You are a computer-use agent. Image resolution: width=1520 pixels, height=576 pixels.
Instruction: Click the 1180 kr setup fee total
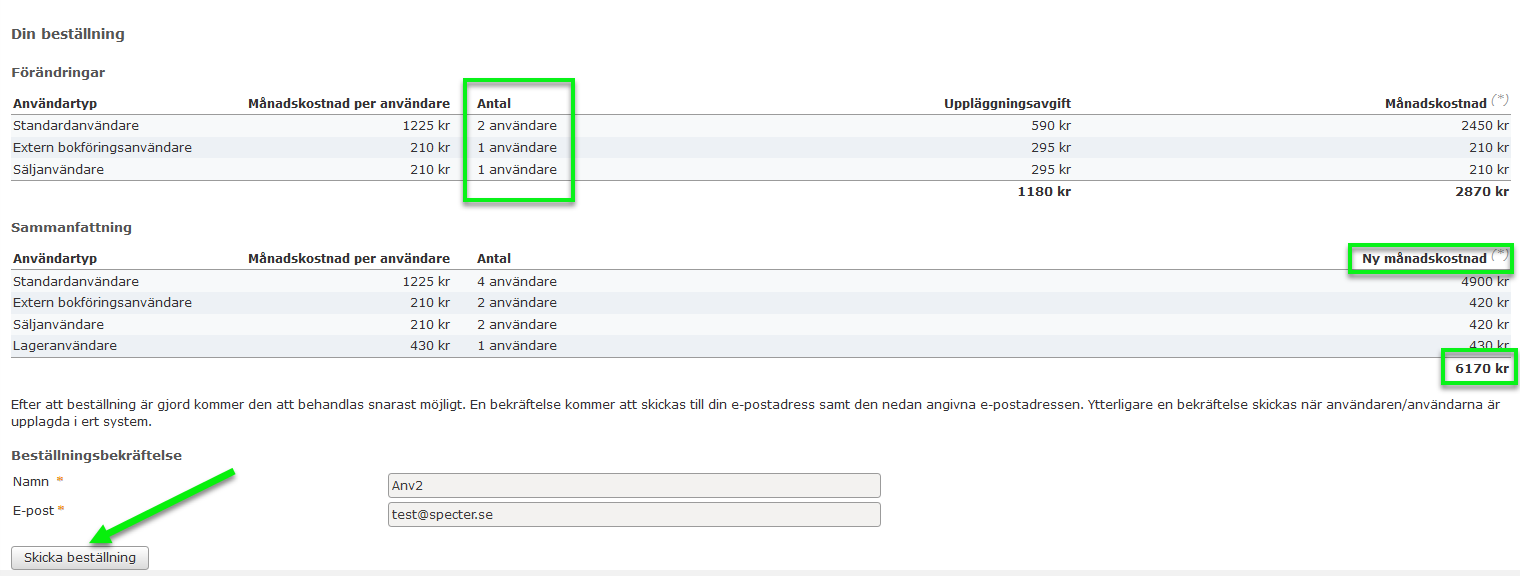tap(1044, 192)
